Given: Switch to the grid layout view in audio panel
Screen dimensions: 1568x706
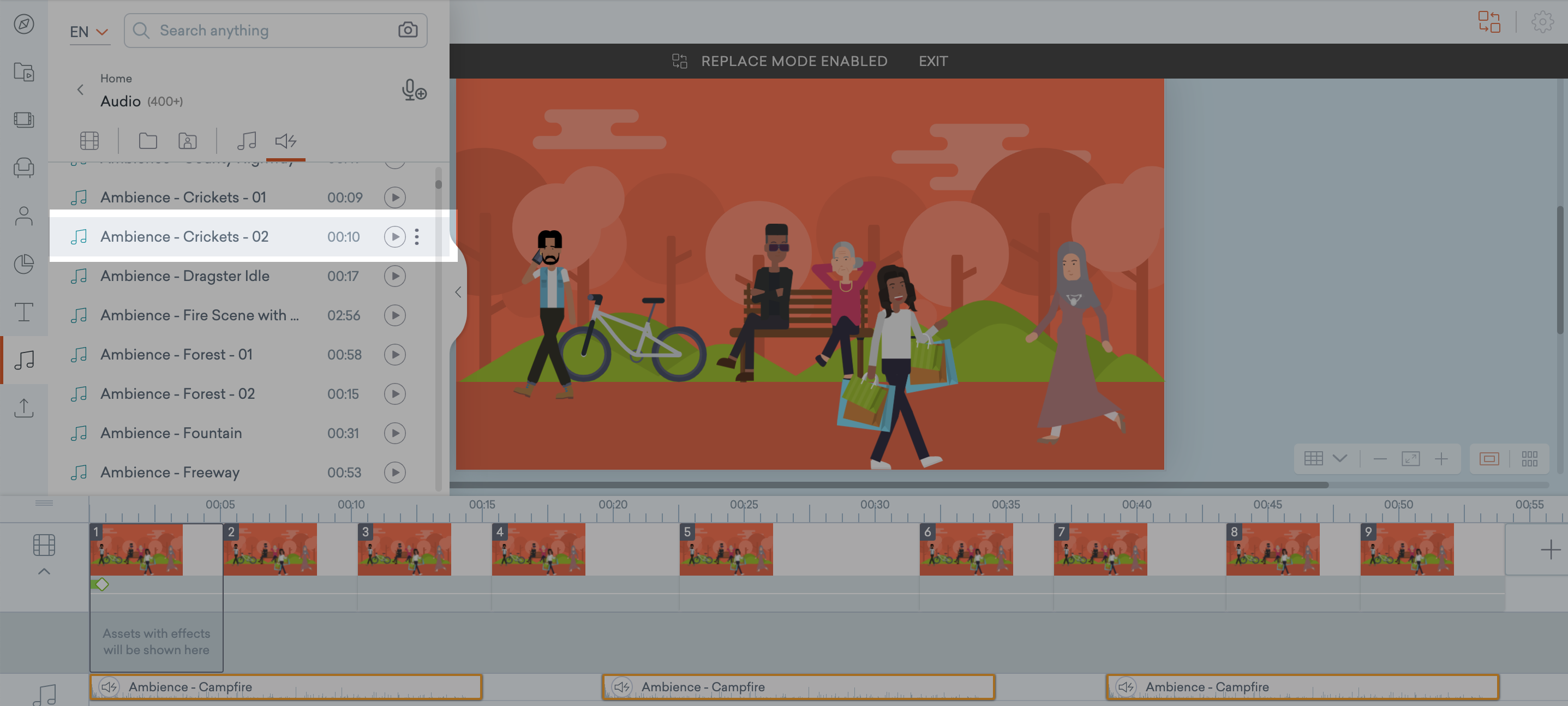Looking at the screenshot, I should point(89,141).
